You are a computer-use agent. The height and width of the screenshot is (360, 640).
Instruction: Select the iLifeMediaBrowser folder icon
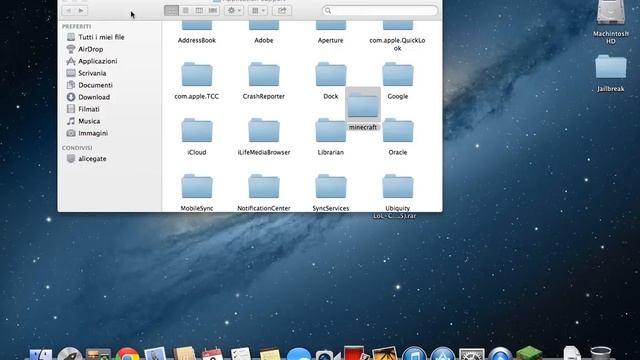264,131
